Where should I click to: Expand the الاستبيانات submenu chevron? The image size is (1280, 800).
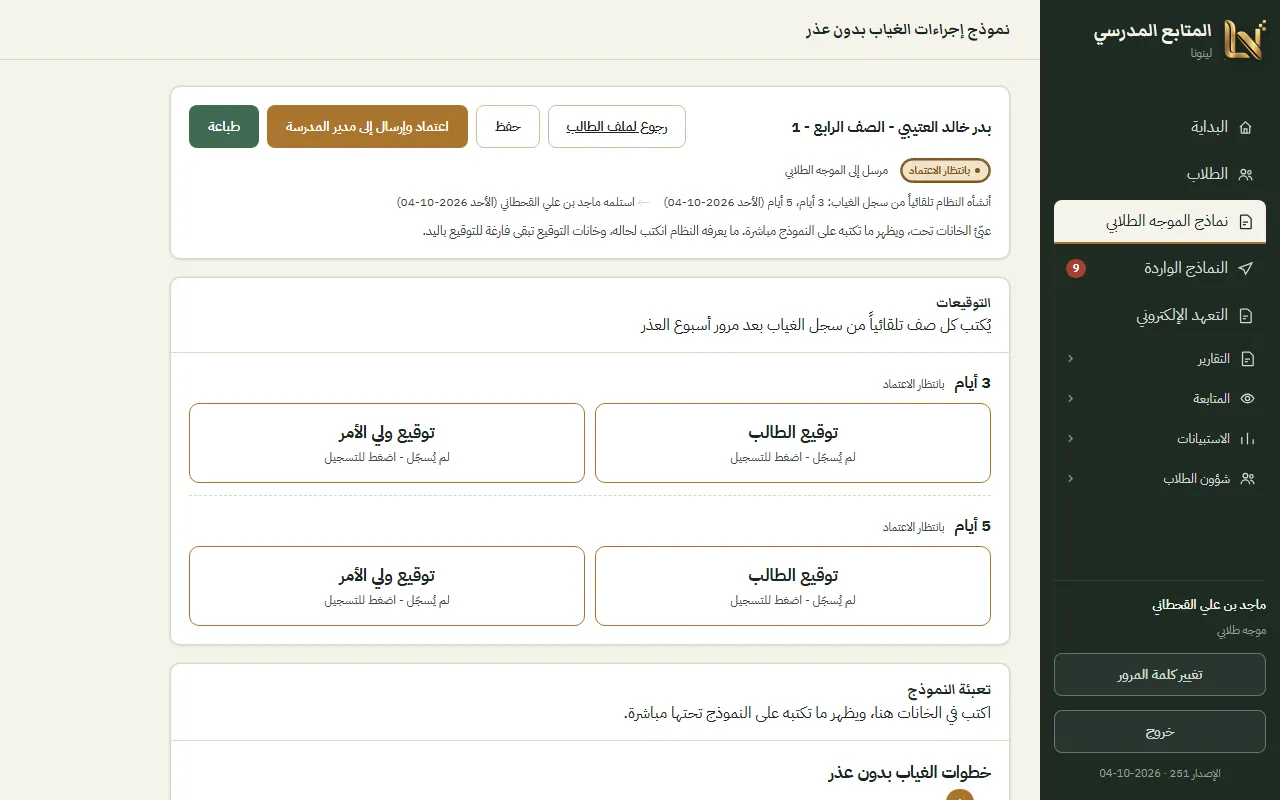[1071, 438]
